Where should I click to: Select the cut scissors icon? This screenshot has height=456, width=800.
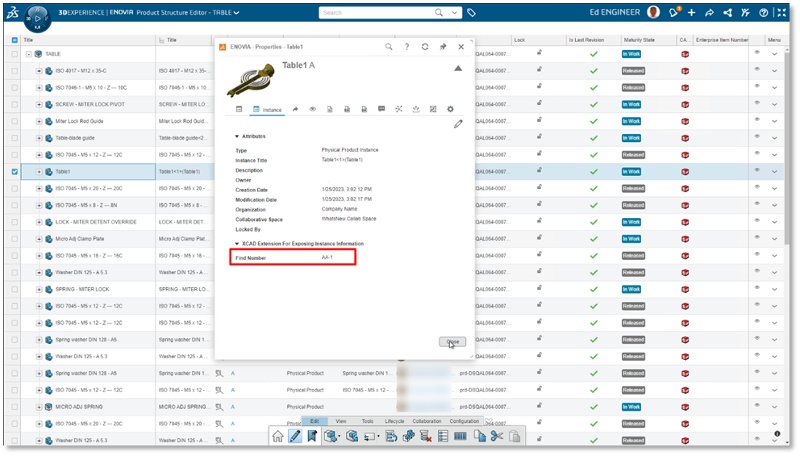click(497, 436)
